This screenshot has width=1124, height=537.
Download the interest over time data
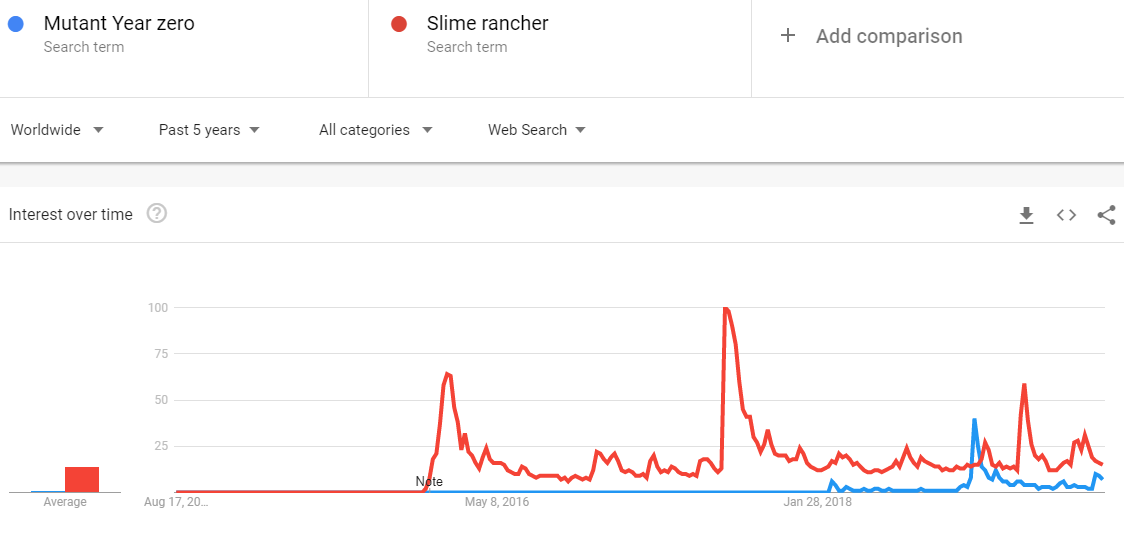tap(1027, 215)
